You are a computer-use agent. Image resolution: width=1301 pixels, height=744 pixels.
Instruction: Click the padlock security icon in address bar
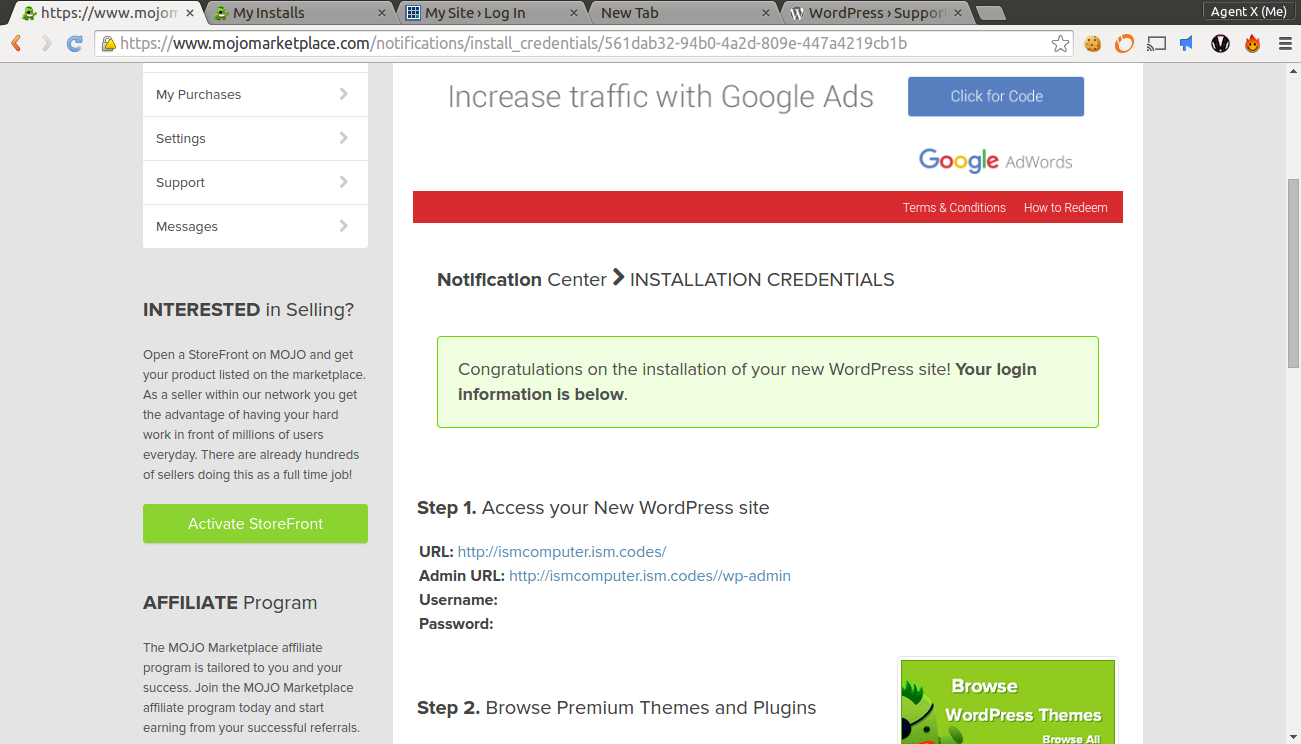click(108, 44)
